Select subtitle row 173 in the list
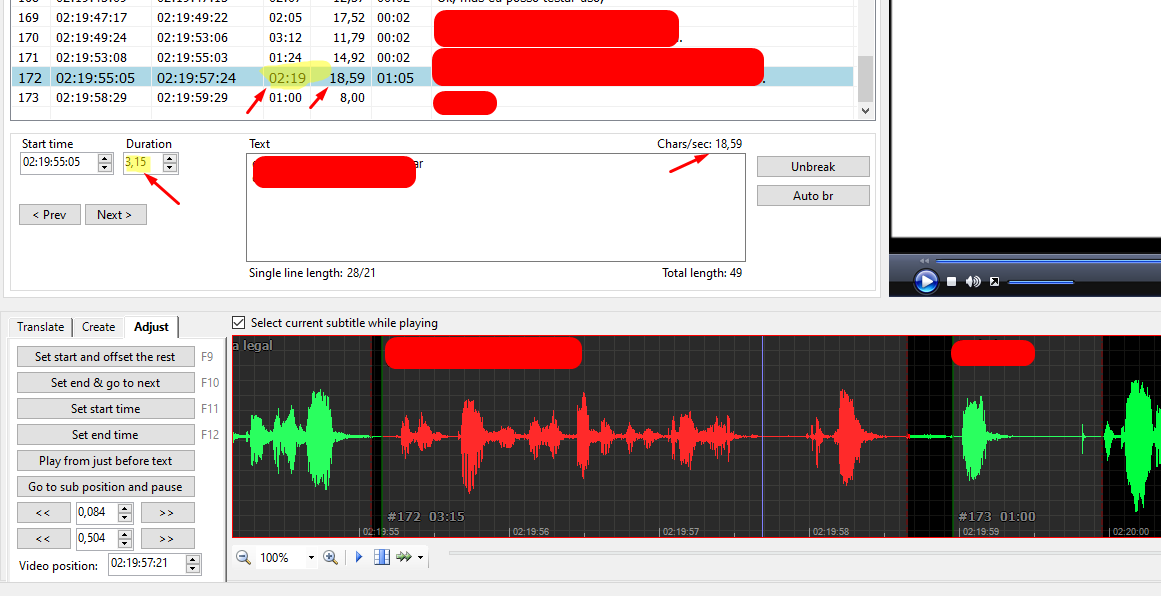This screenshot has width=1161, height=596. point(150,97)
